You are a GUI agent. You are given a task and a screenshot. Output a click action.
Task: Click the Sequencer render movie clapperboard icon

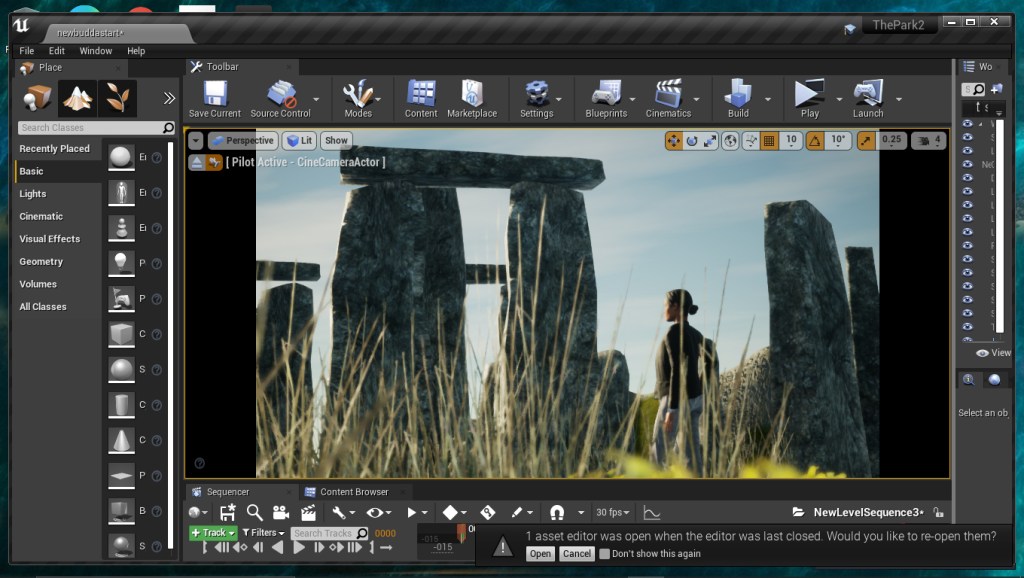tap(308, 512)
